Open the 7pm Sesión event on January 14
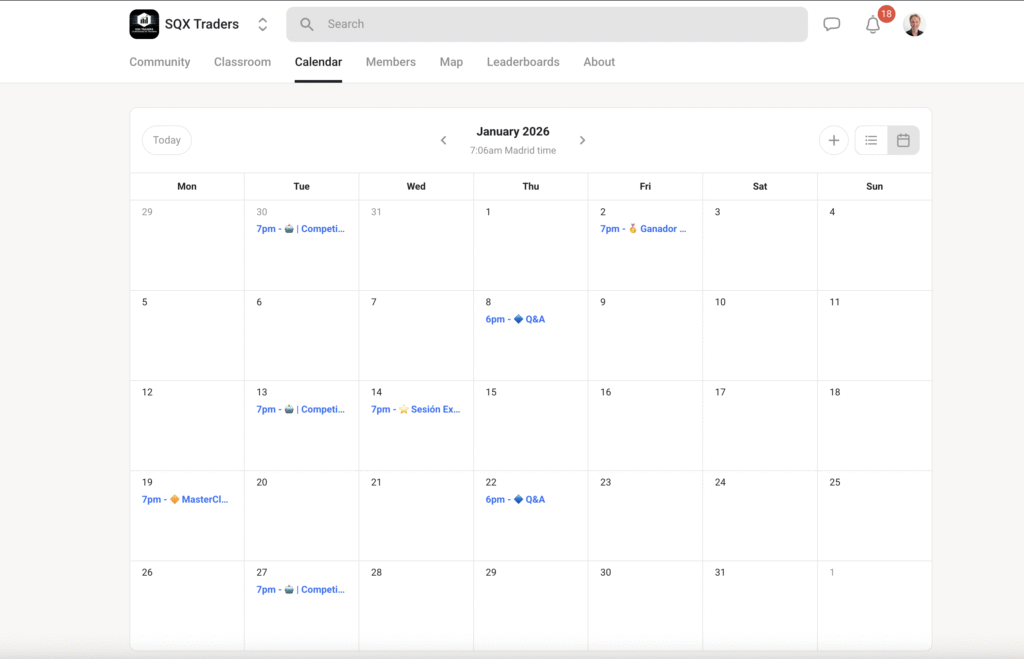The width and height of the screenshot is (1024, 659). (x=415, y=409)
